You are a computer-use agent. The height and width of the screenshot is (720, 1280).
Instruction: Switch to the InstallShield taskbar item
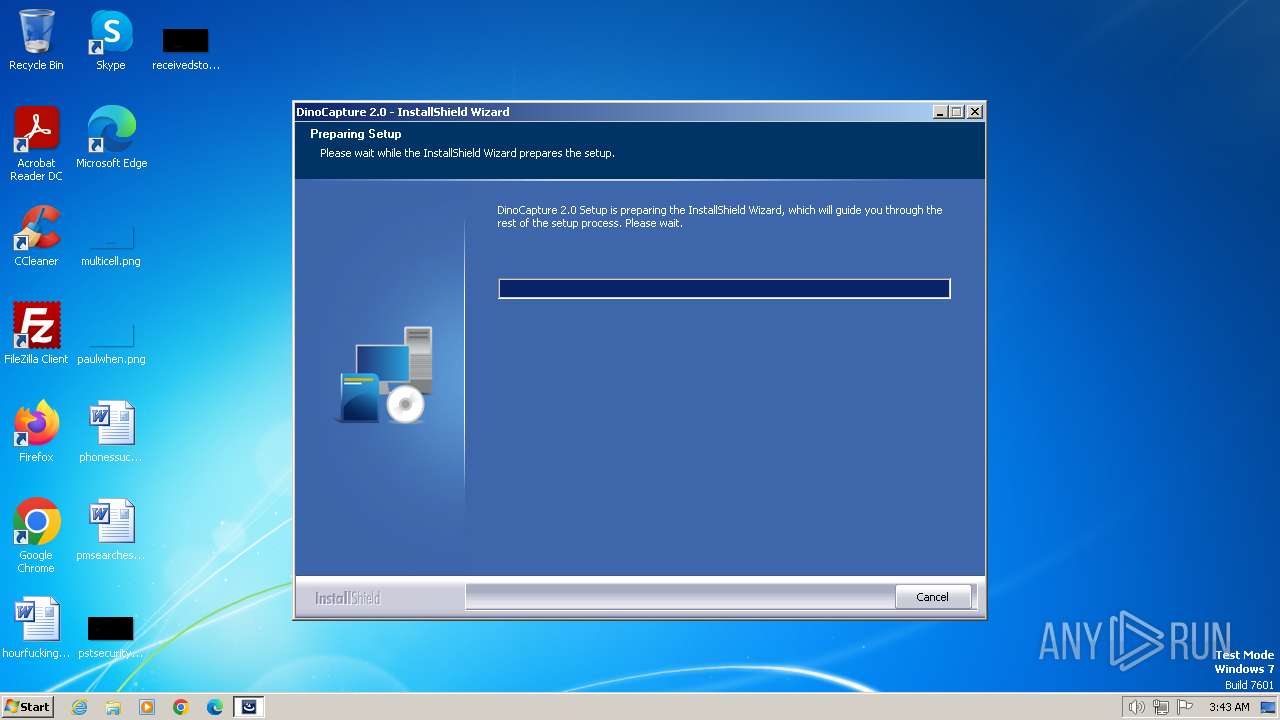coord(249,707)
